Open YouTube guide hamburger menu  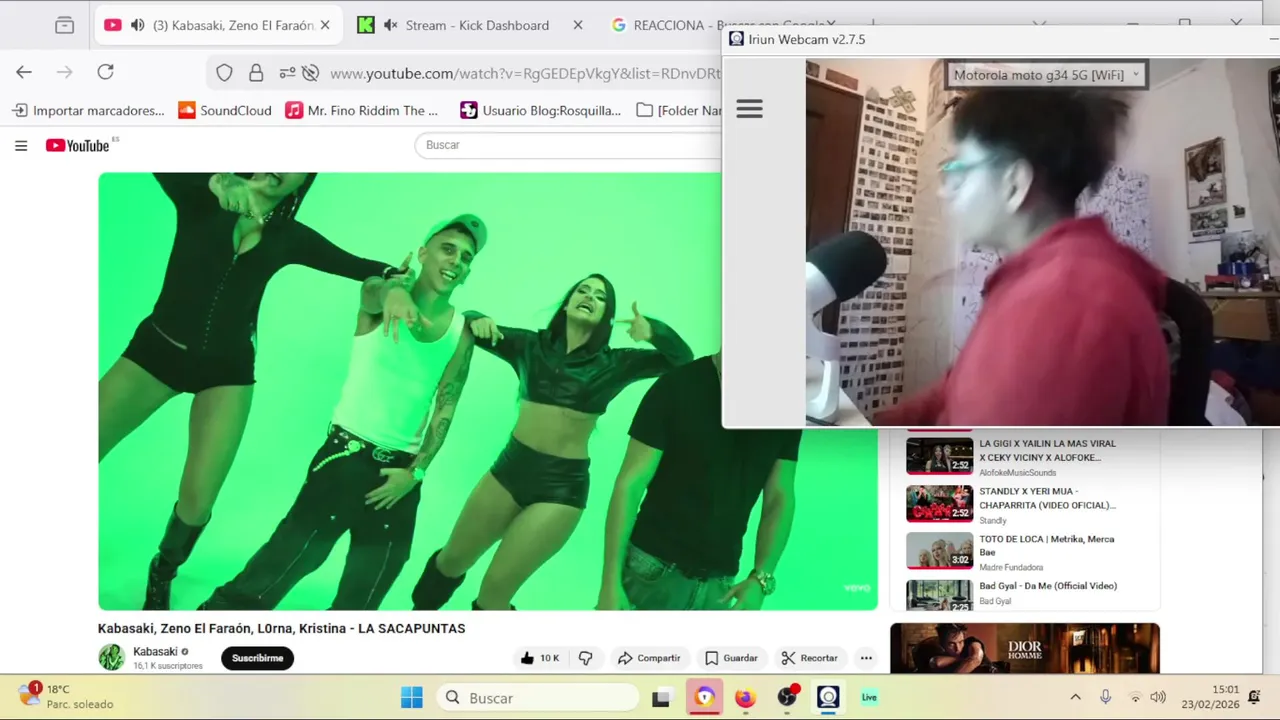[x=21, y=146]
